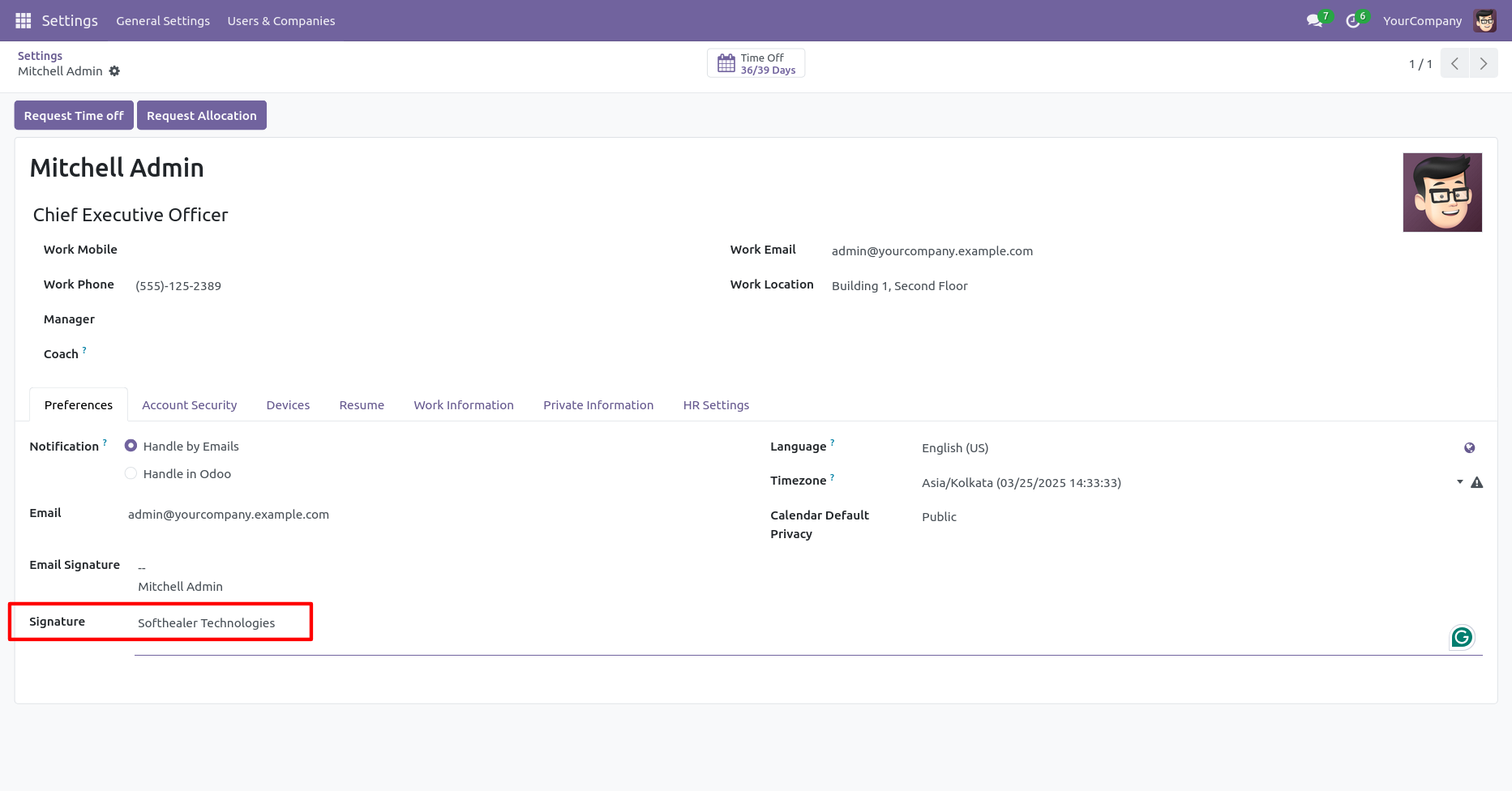Click the Language help question mark

(x=832, y=443)
